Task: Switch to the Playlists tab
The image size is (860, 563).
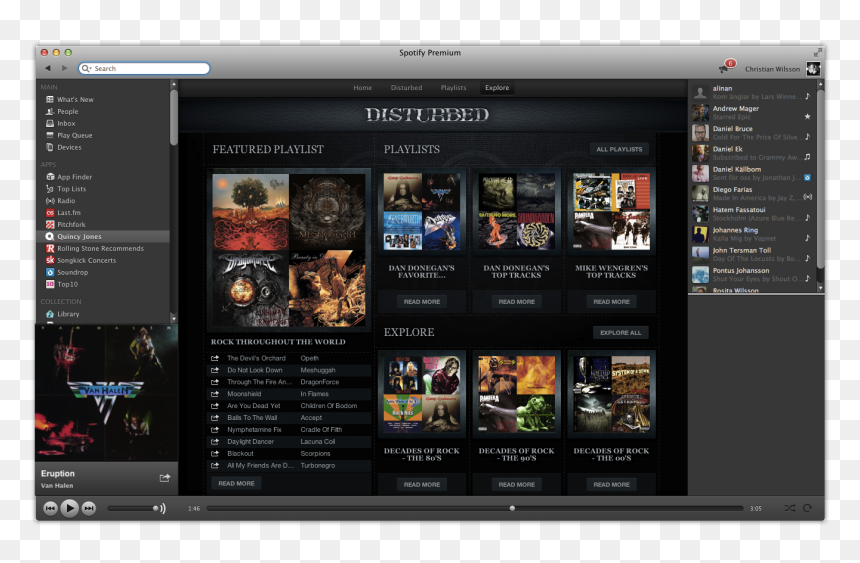Action: click(x=453, y=88)
